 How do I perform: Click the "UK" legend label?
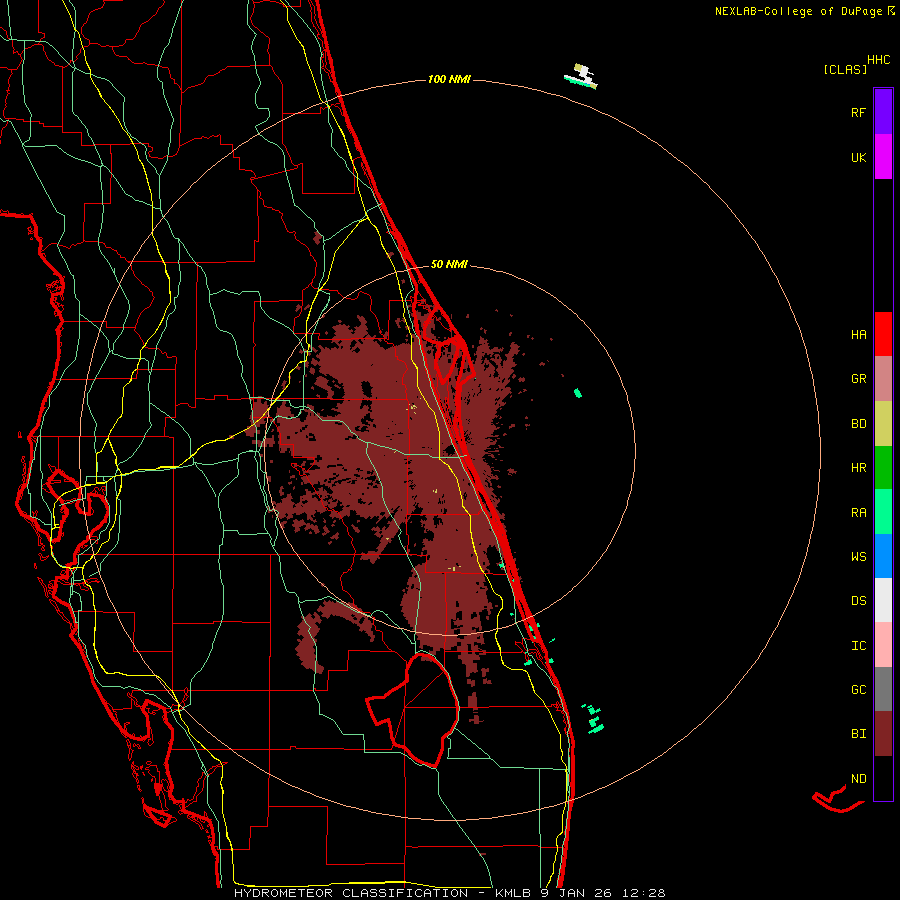(858, 158)
